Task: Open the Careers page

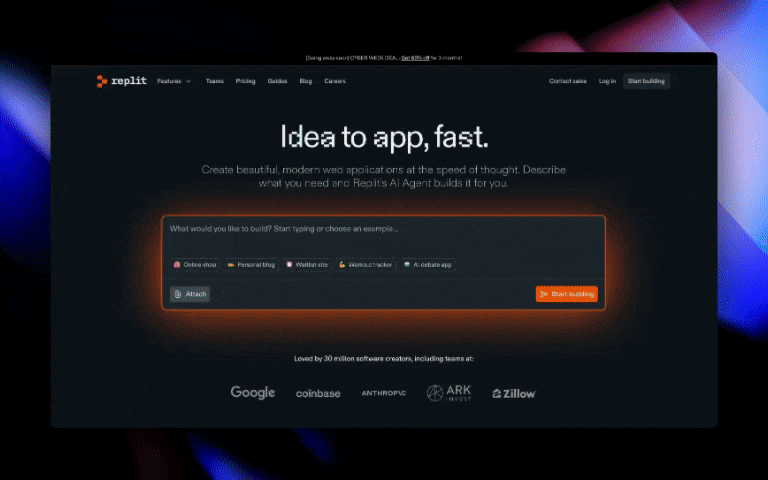Action: [x=335, y=81]
